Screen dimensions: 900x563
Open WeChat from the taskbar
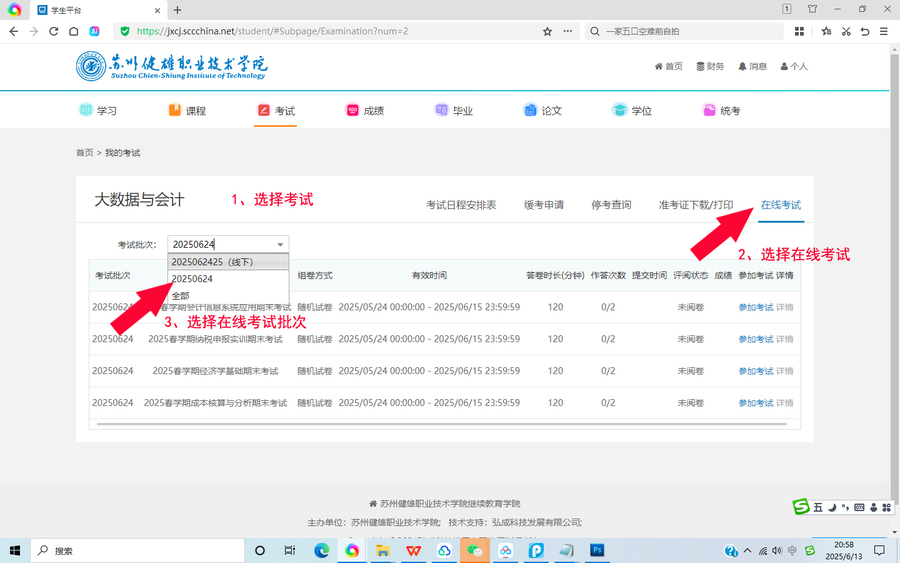(475, 551)
